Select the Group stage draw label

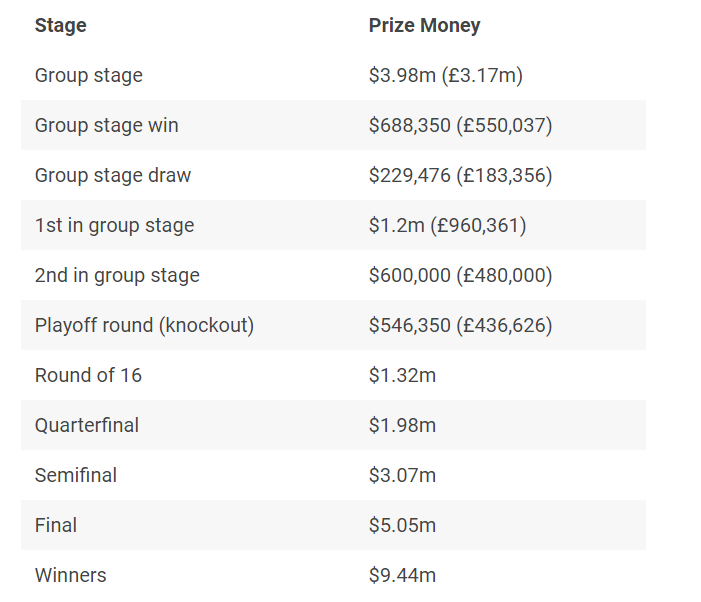click(x=113, y=175)
